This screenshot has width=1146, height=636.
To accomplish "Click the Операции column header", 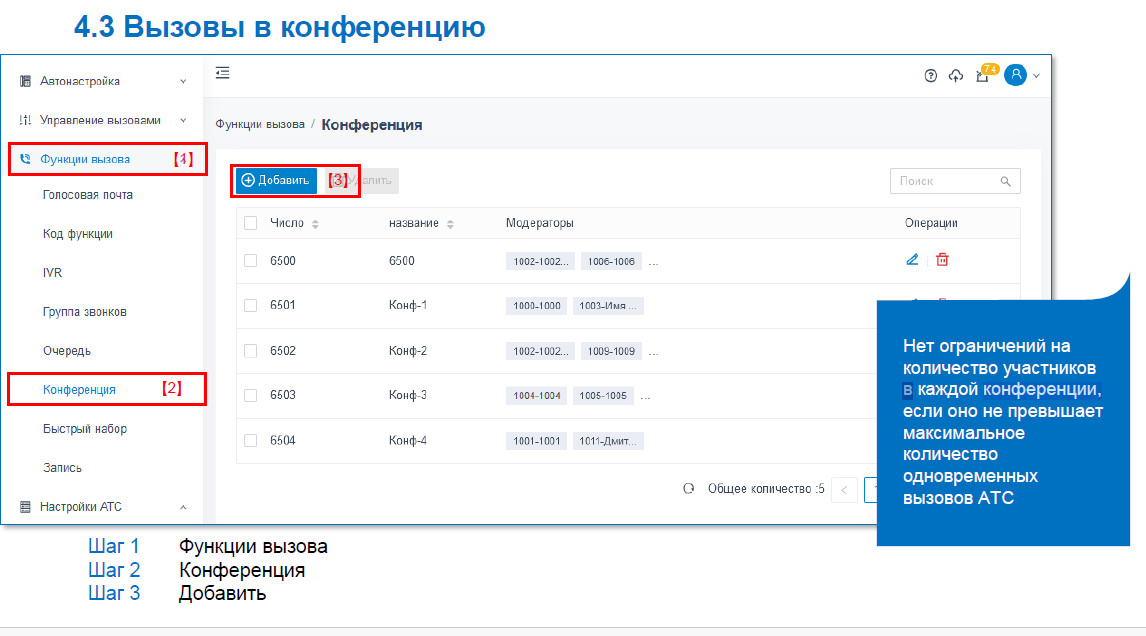I will coord(931,223).
